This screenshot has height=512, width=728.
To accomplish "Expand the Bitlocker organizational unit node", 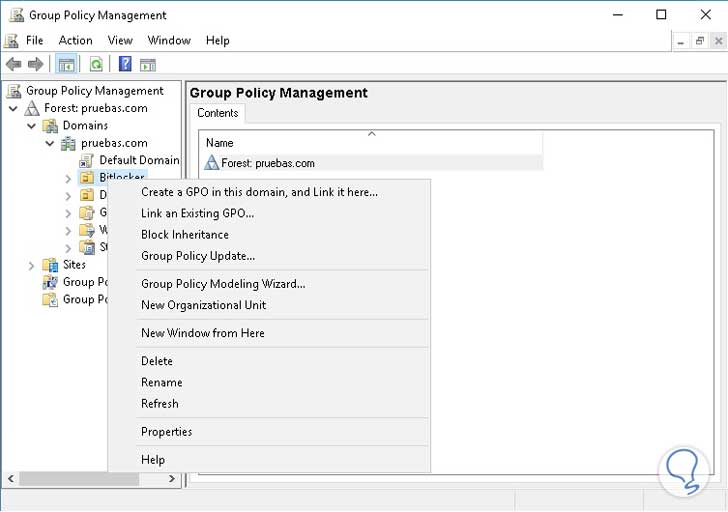I will (68, 178).
